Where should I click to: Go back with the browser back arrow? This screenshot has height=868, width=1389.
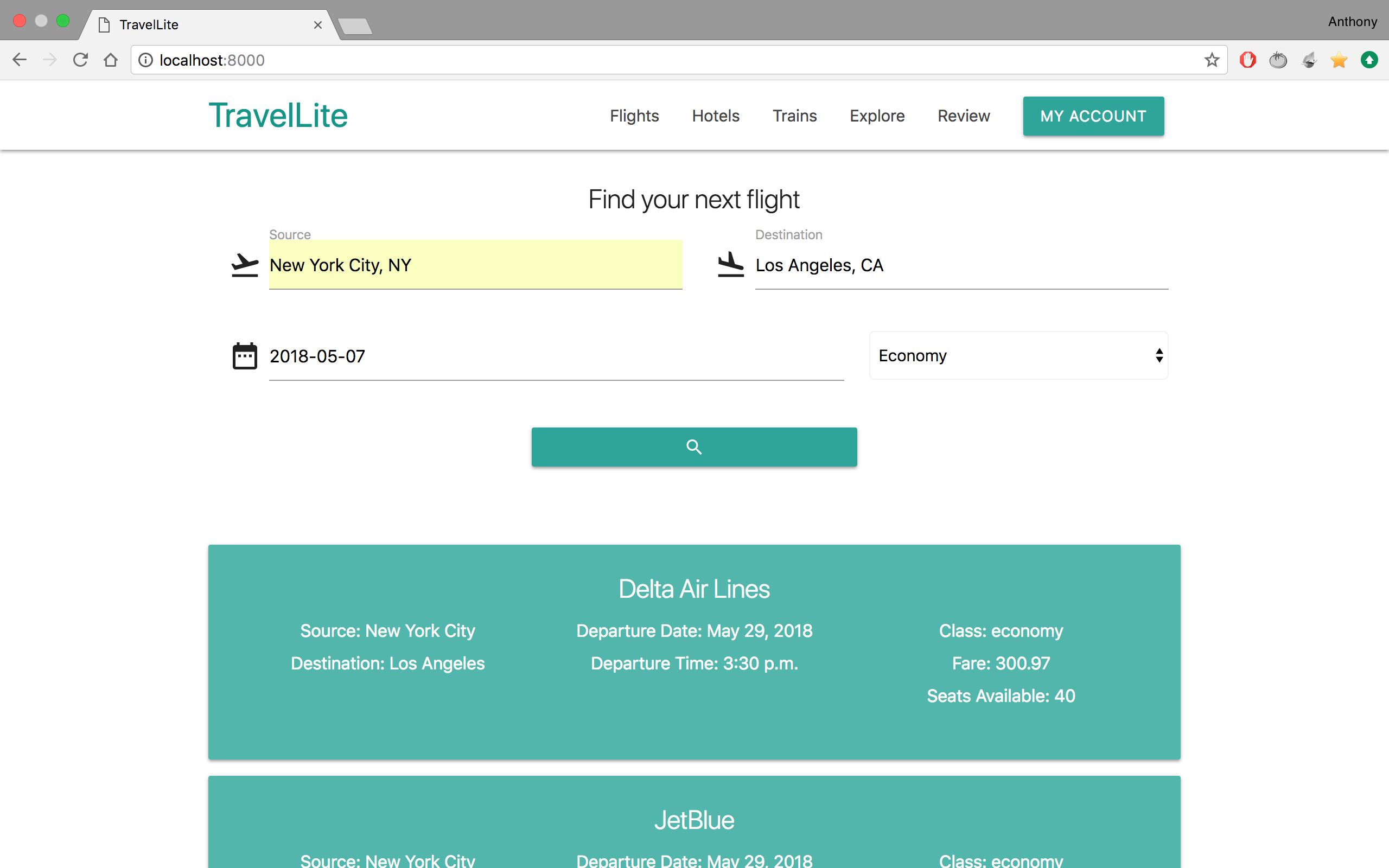(20, 60)
